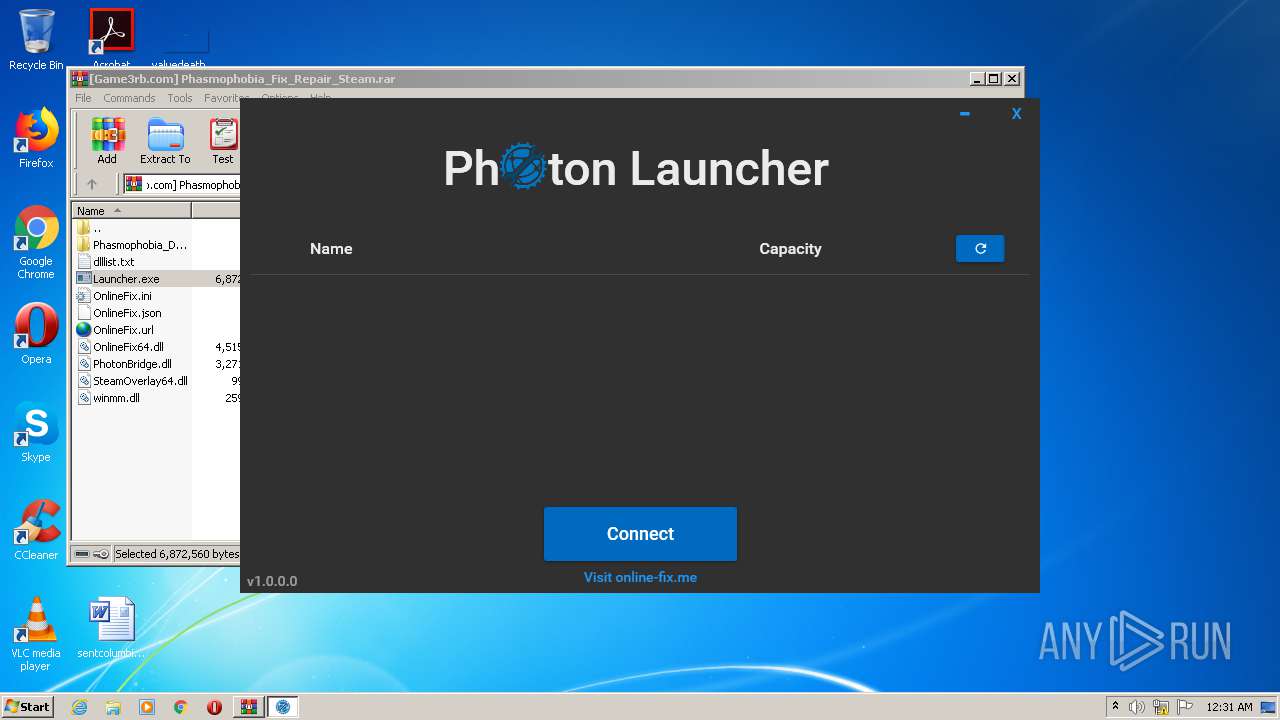1280x720 pixels.
Task: Click the sentcolumbi Word document icon
Action: click(x=111, y=628)
